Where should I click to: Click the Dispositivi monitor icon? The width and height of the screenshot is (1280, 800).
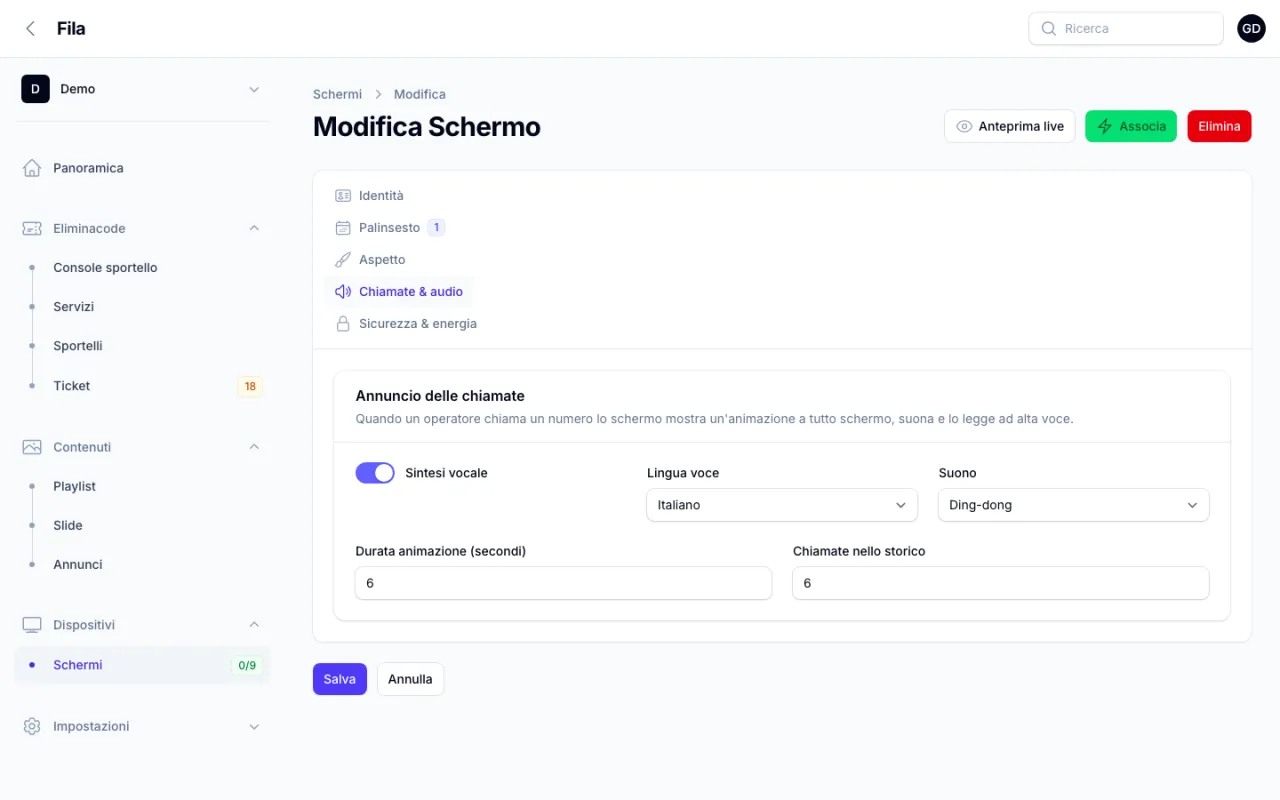coord(32,625)
